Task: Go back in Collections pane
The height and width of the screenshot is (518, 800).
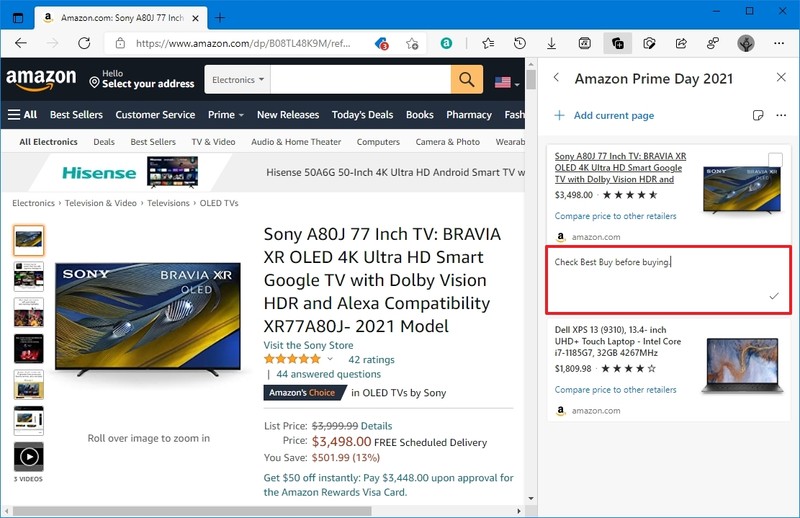Action: pyautogui.click(x=557, y=78)
